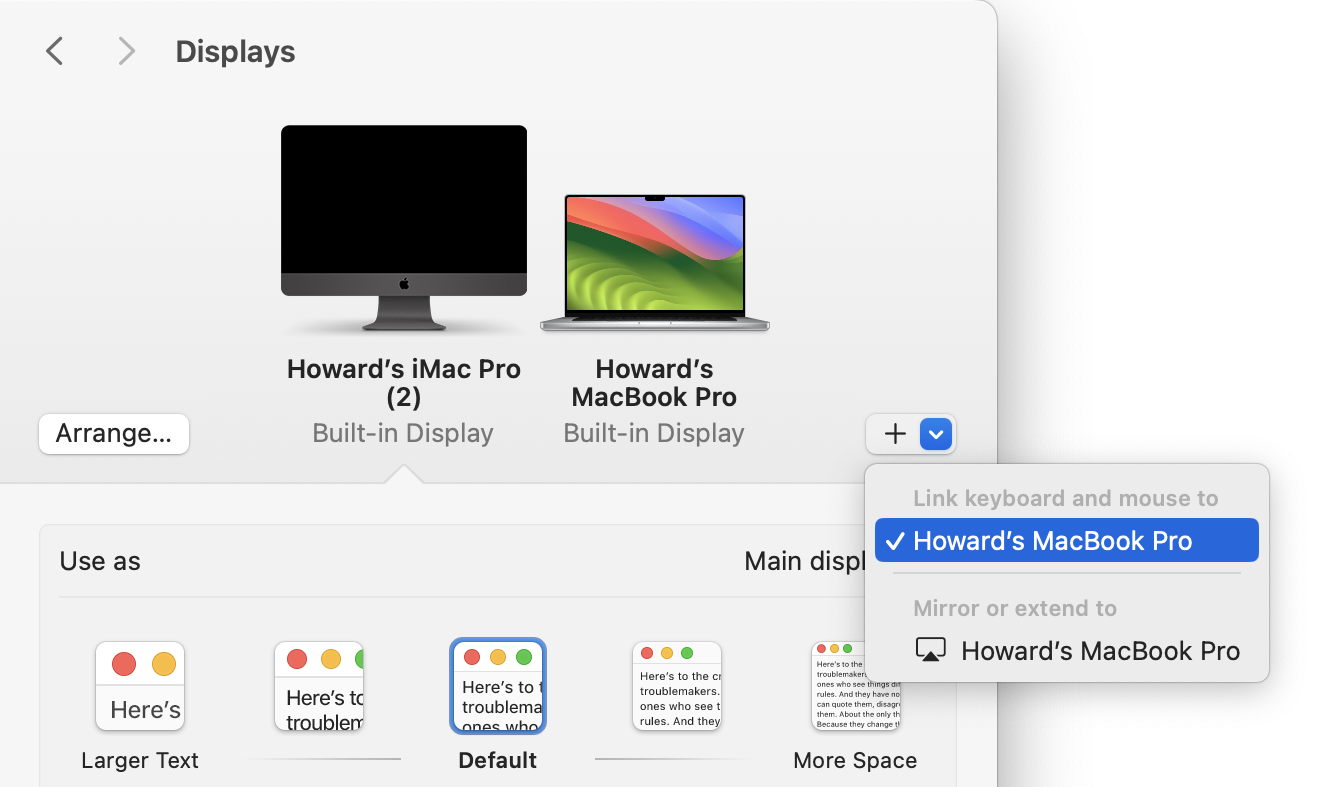Open the Arrange dialog

tap(113, 433)
